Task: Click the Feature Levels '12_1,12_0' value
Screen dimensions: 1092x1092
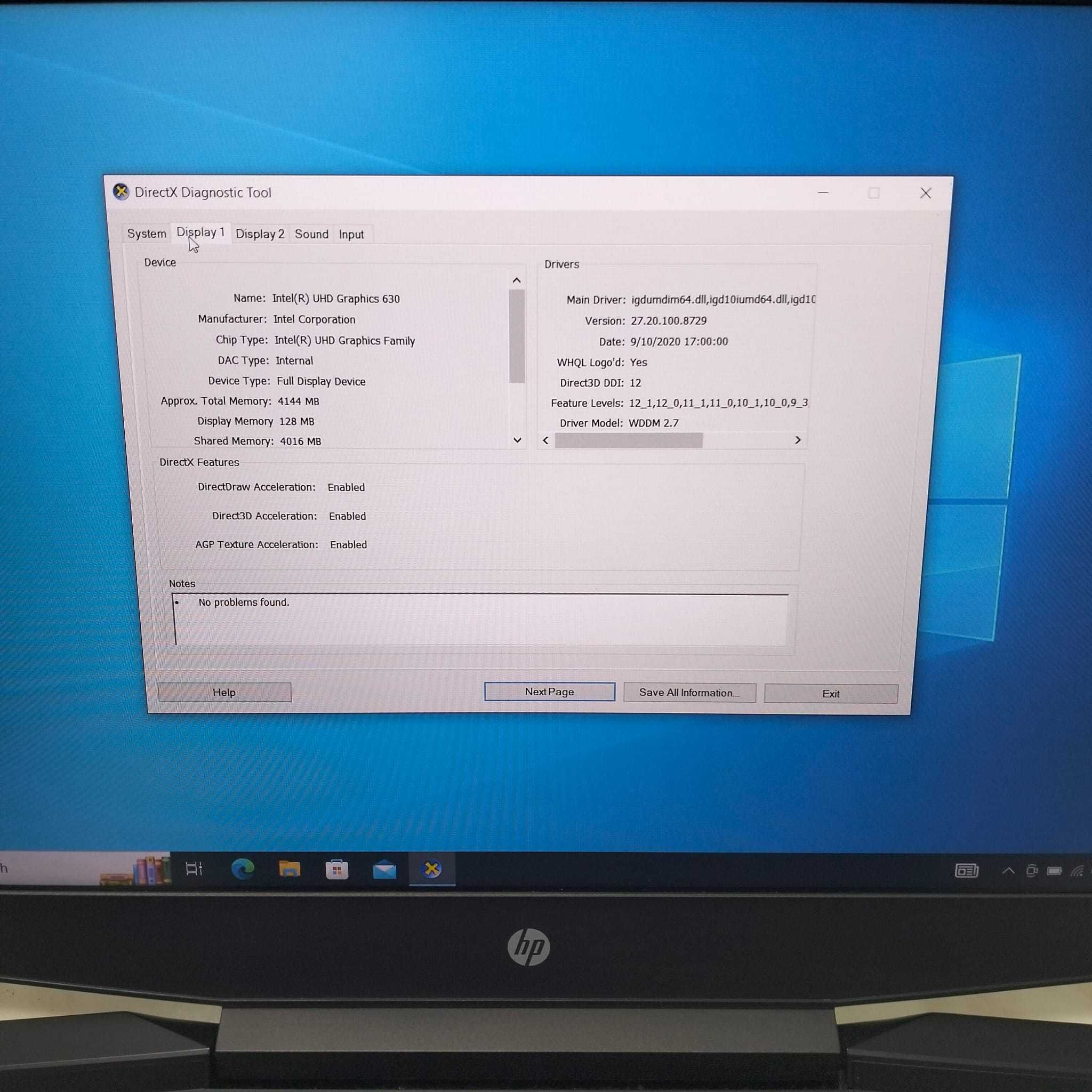Action: point(718,403)
